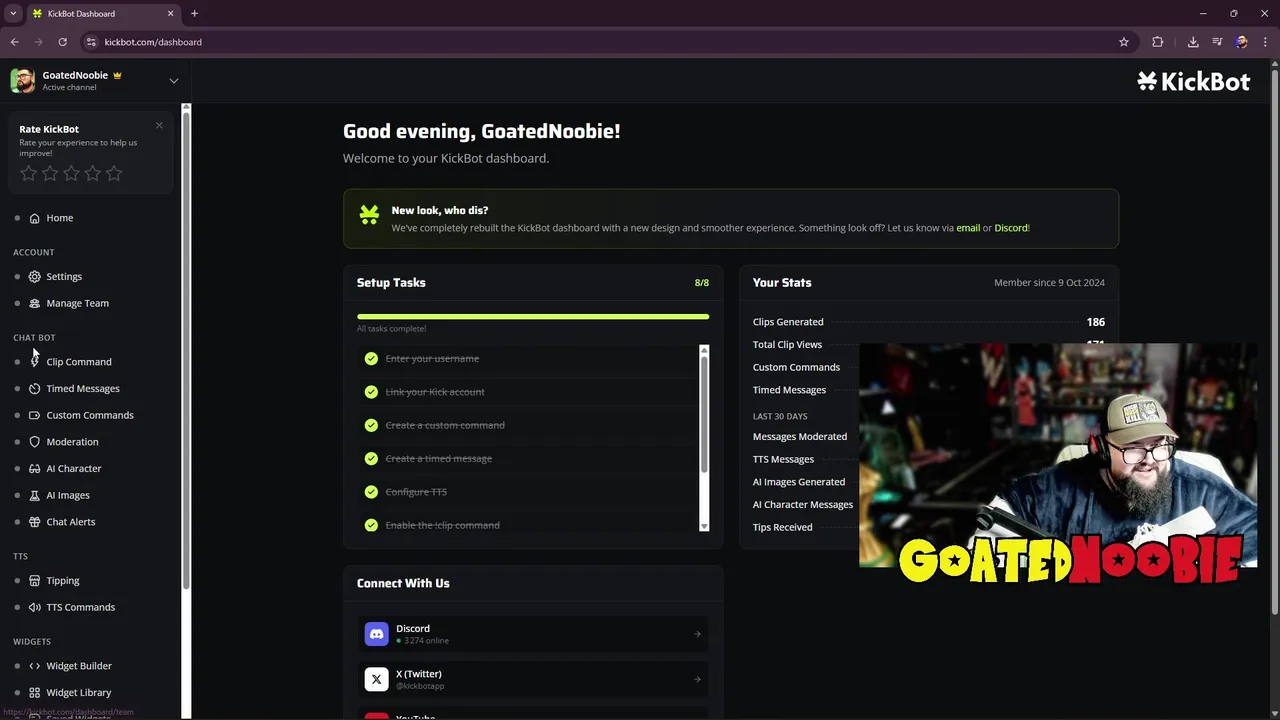Go to the Moderation page
Image resolution: width=1280 pixels, height=720 pixels.
click(72, 442)
